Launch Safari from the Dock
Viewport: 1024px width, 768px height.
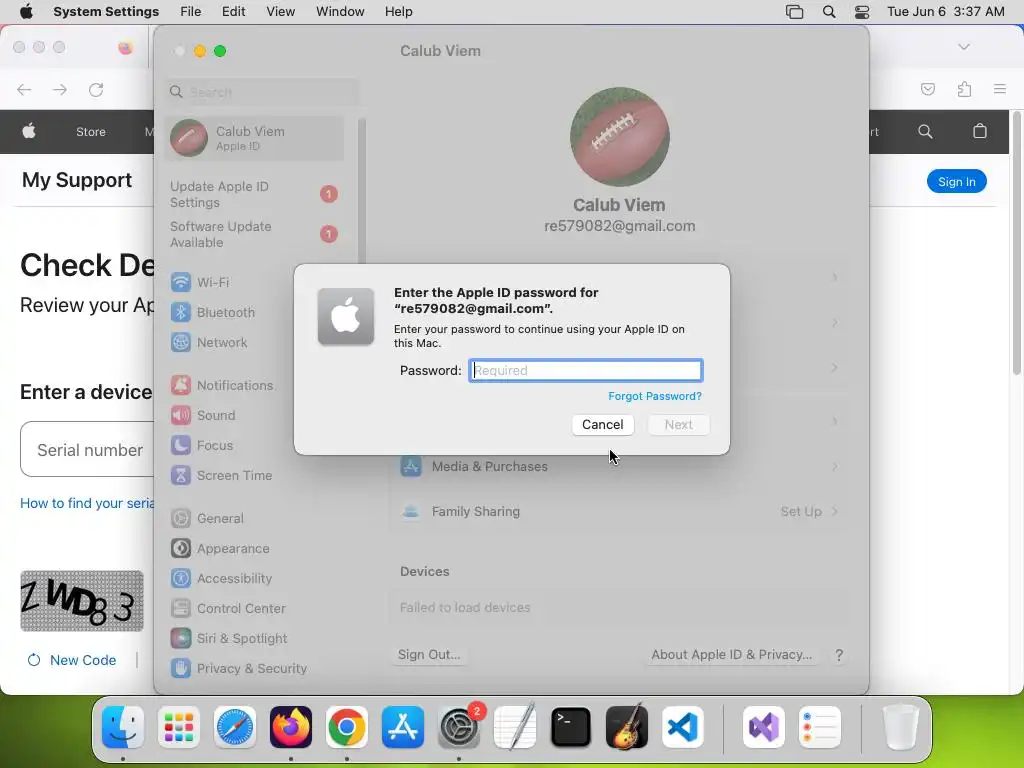point(234,727)
